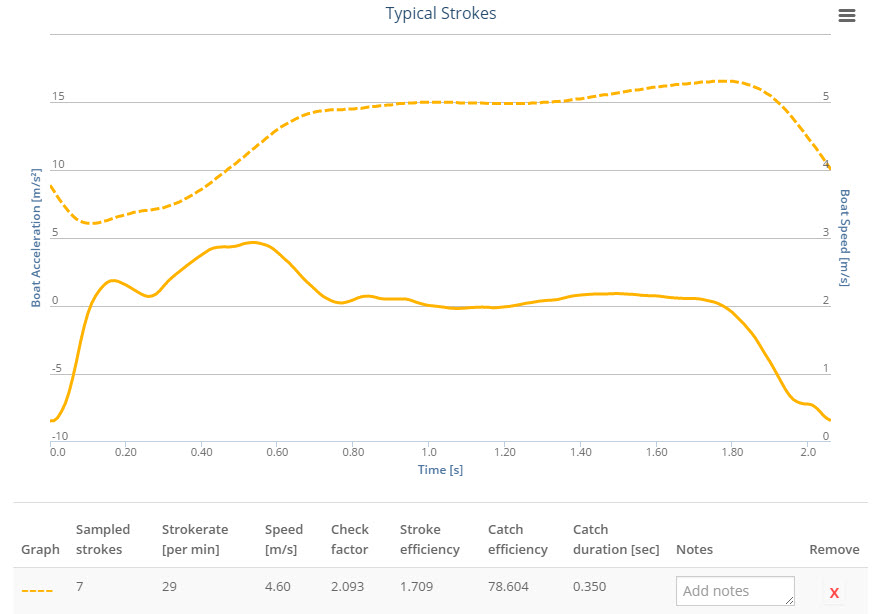Click the Boat Acceleration axis label
The width and height of the screenshot is (877, 614).
(x=36, y=238)
